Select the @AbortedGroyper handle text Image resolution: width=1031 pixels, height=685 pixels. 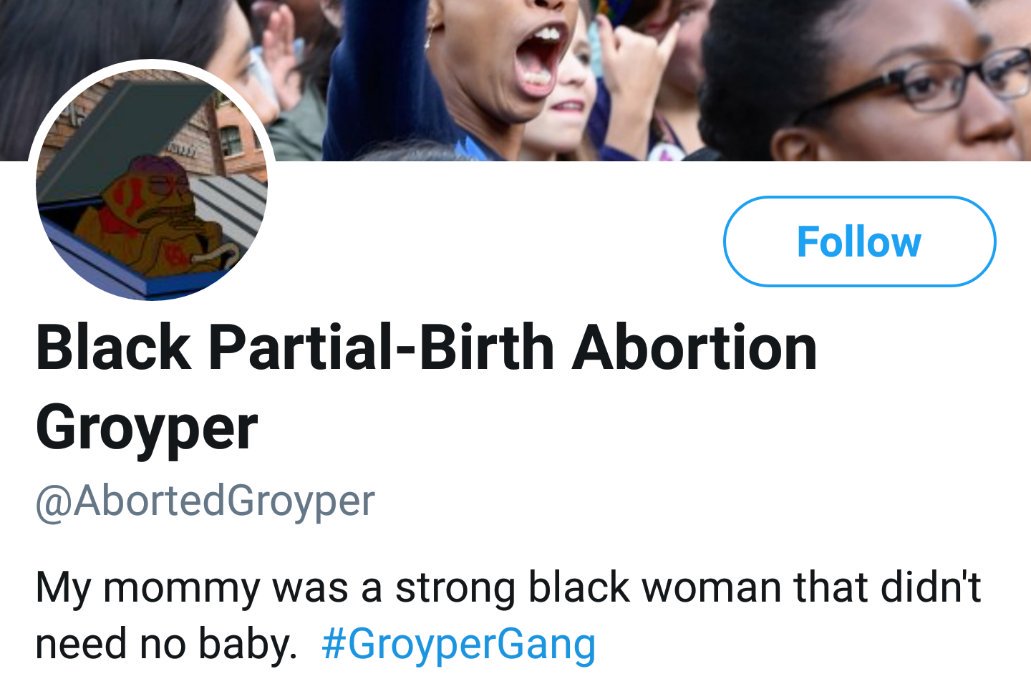tap(205, 501)
